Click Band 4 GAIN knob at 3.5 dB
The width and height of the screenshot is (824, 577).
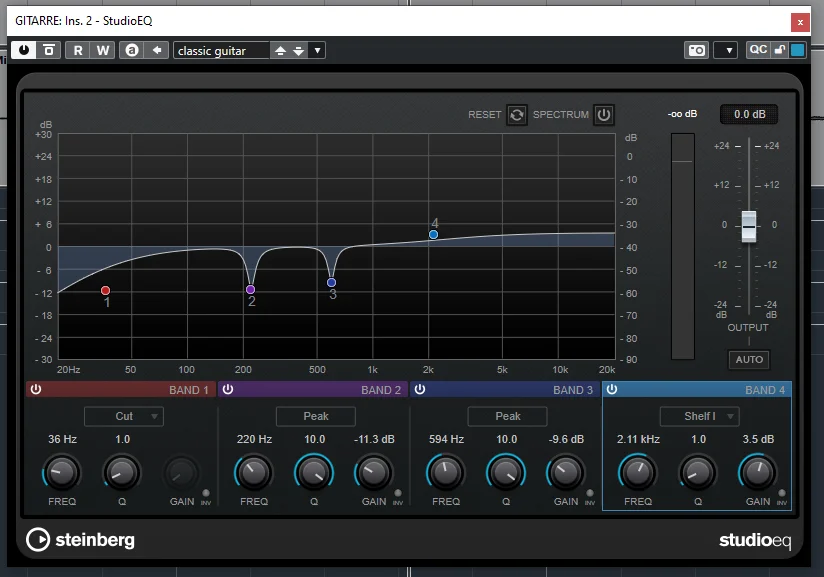click(x=758, y=472)
